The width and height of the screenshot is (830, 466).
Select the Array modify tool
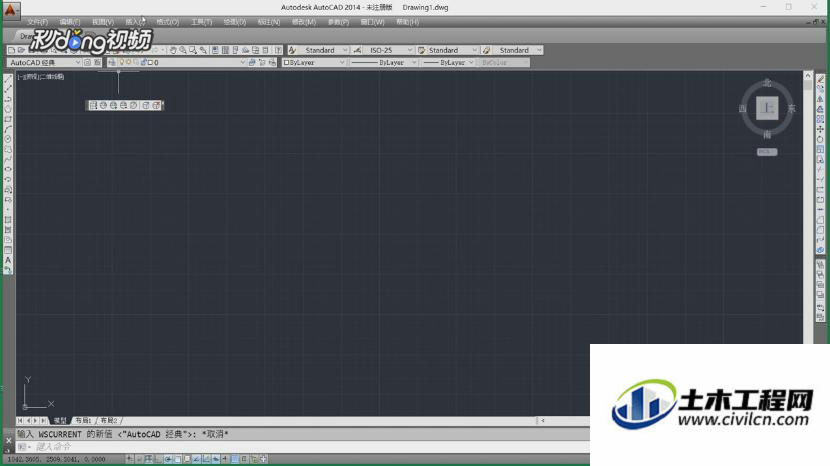820,119
